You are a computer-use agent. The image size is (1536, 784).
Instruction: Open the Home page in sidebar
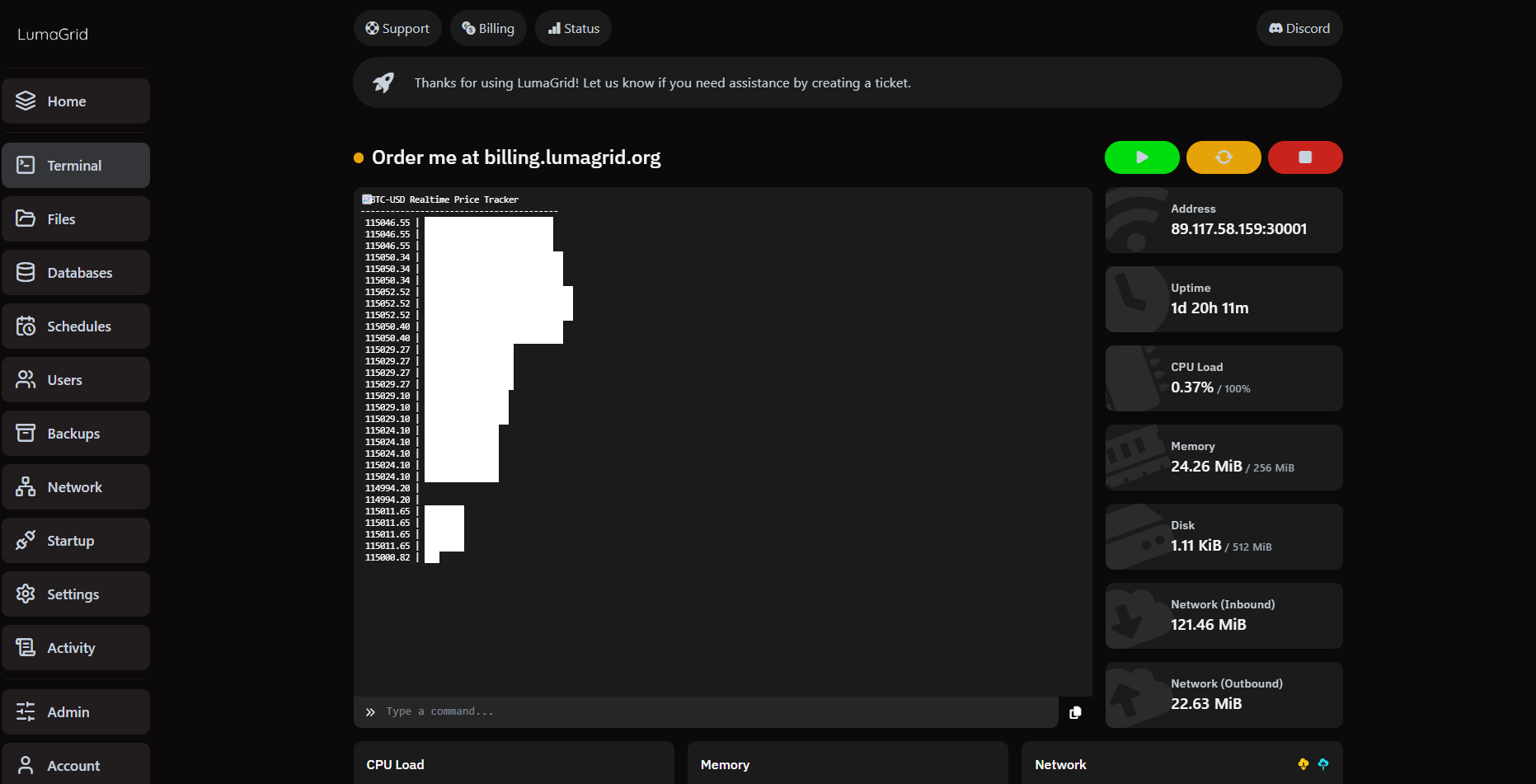pyautogui.click(x=76, y=101)
